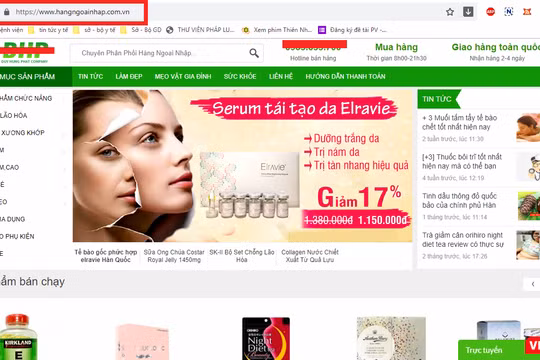Open the Kirkland vitamin E product
The height and width of the screenshot is (360, 540).
tap(19, 337)
